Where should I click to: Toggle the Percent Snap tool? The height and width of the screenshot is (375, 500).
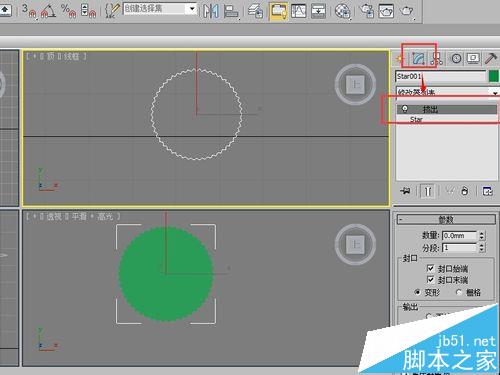68,10
